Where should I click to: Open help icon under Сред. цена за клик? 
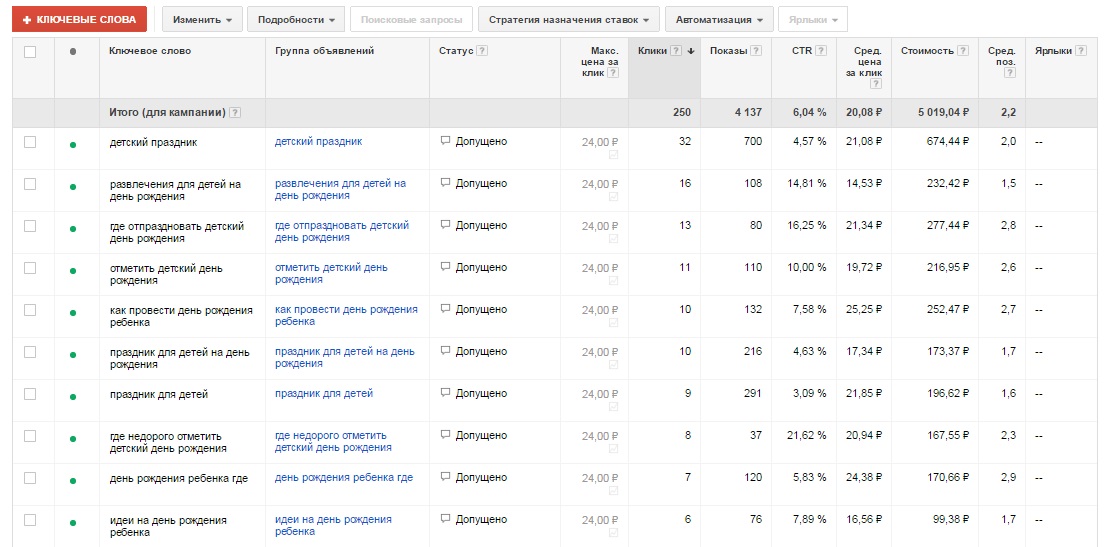(x=876, y=84)
